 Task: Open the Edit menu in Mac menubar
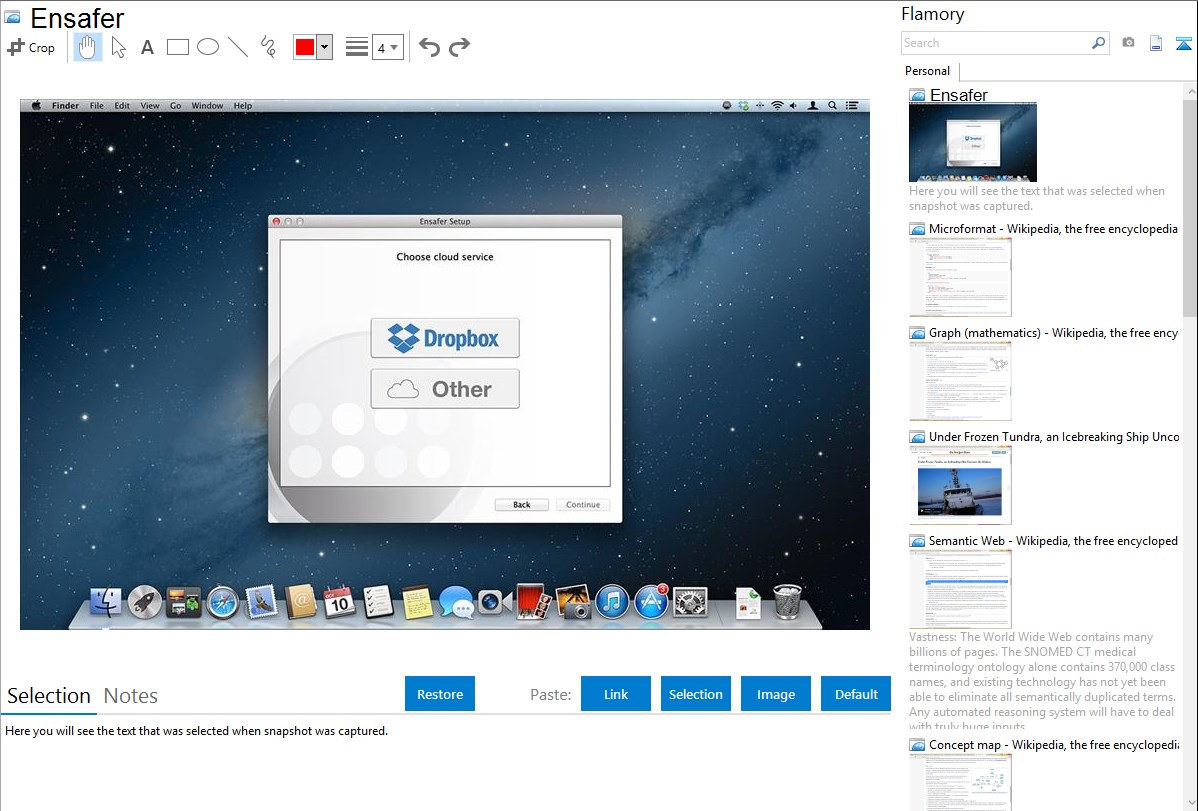point(122,105)
